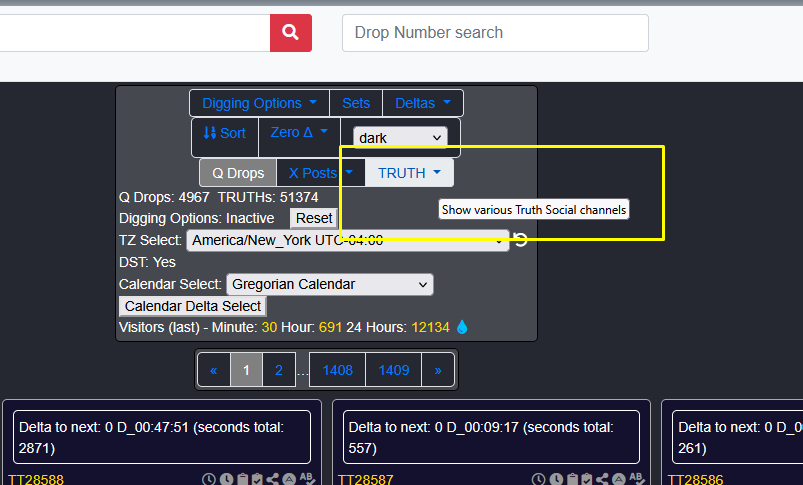Click the AB spell-check icon on TT28588
The width and height of the screenshot is (803, 485).
(308, 478)
